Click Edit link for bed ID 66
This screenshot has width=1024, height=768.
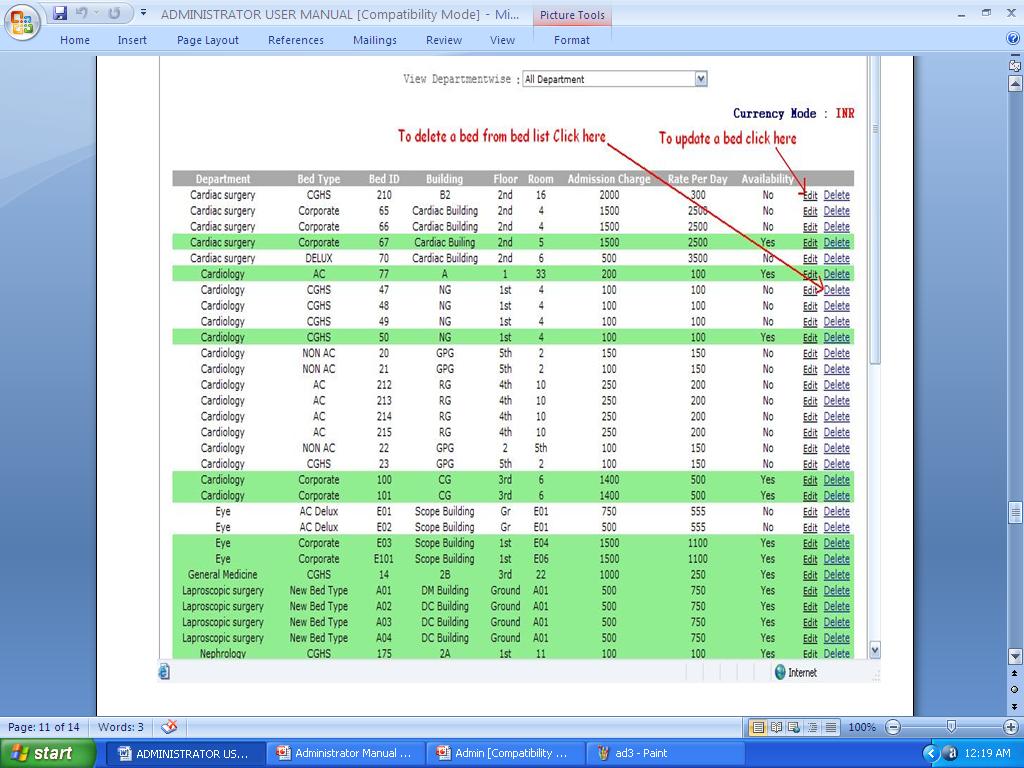coord(810,227)
